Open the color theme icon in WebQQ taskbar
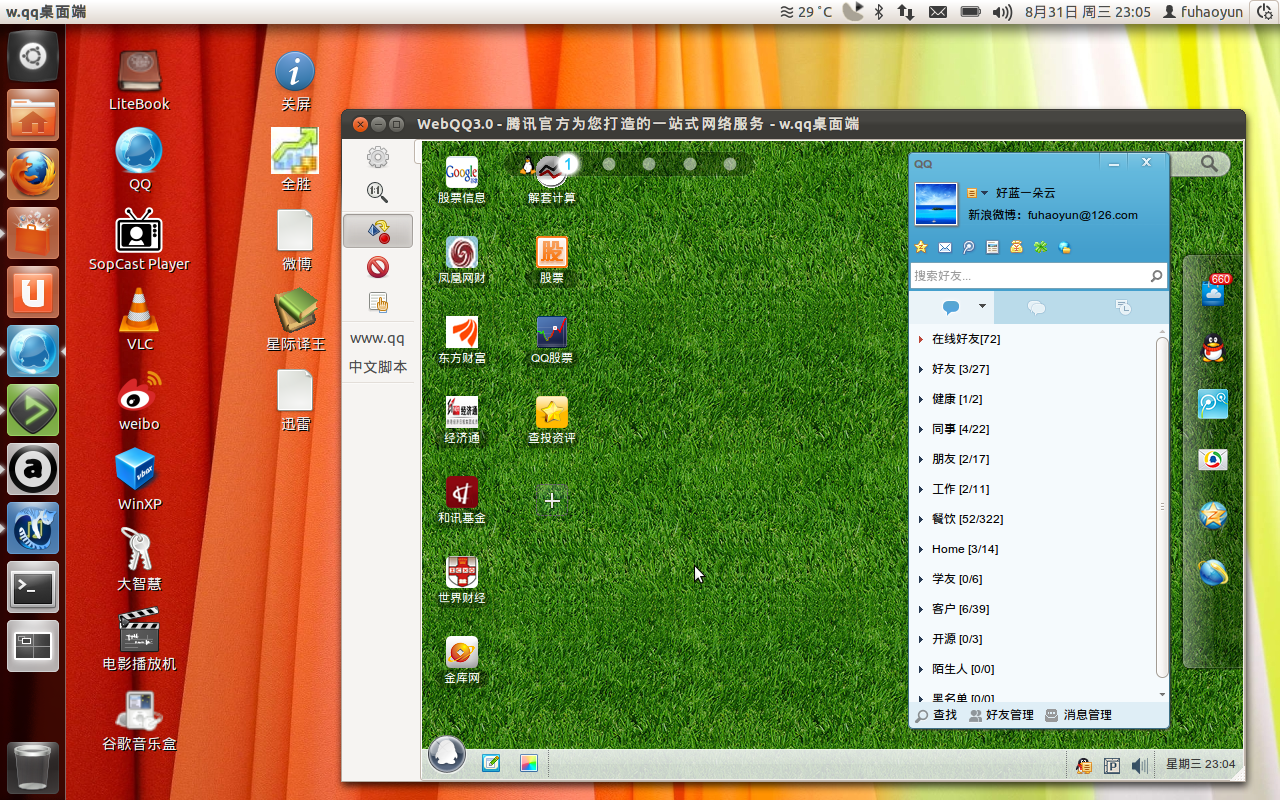The image size is (1280, 800). [529, 763]
